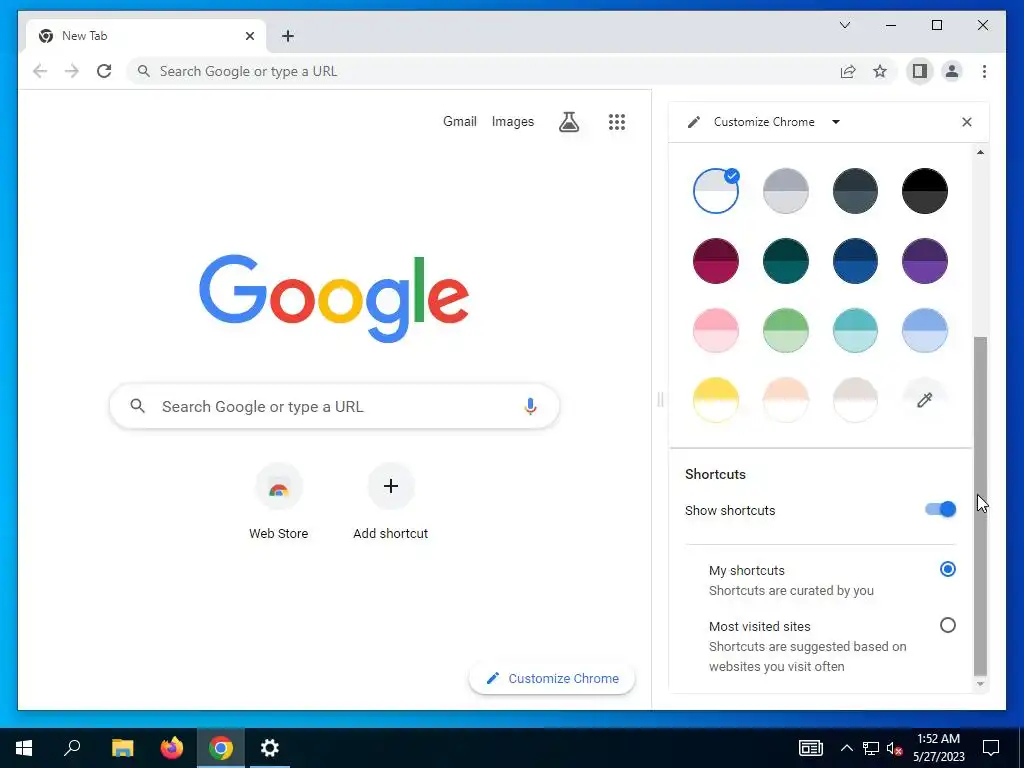This screenshot has height=768, width=1024.
Task: Expand the tab search chevron in title bar
Action: 845,25
